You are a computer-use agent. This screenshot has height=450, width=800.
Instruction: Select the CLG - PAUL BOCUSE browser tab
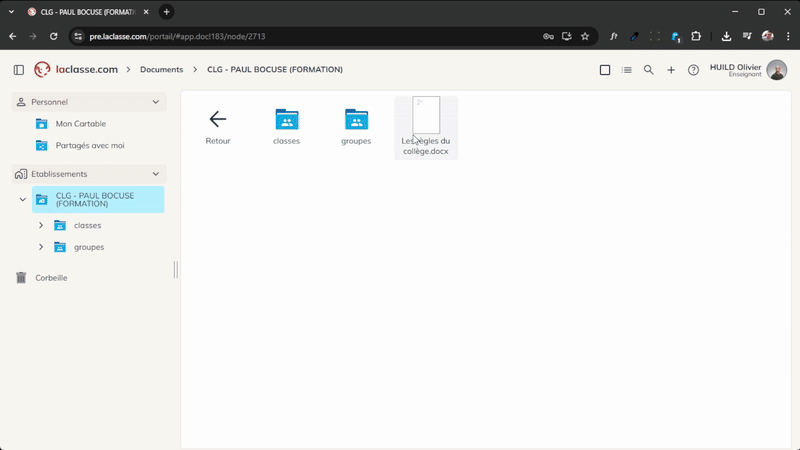pyautogui.click(x=88, y=12)
